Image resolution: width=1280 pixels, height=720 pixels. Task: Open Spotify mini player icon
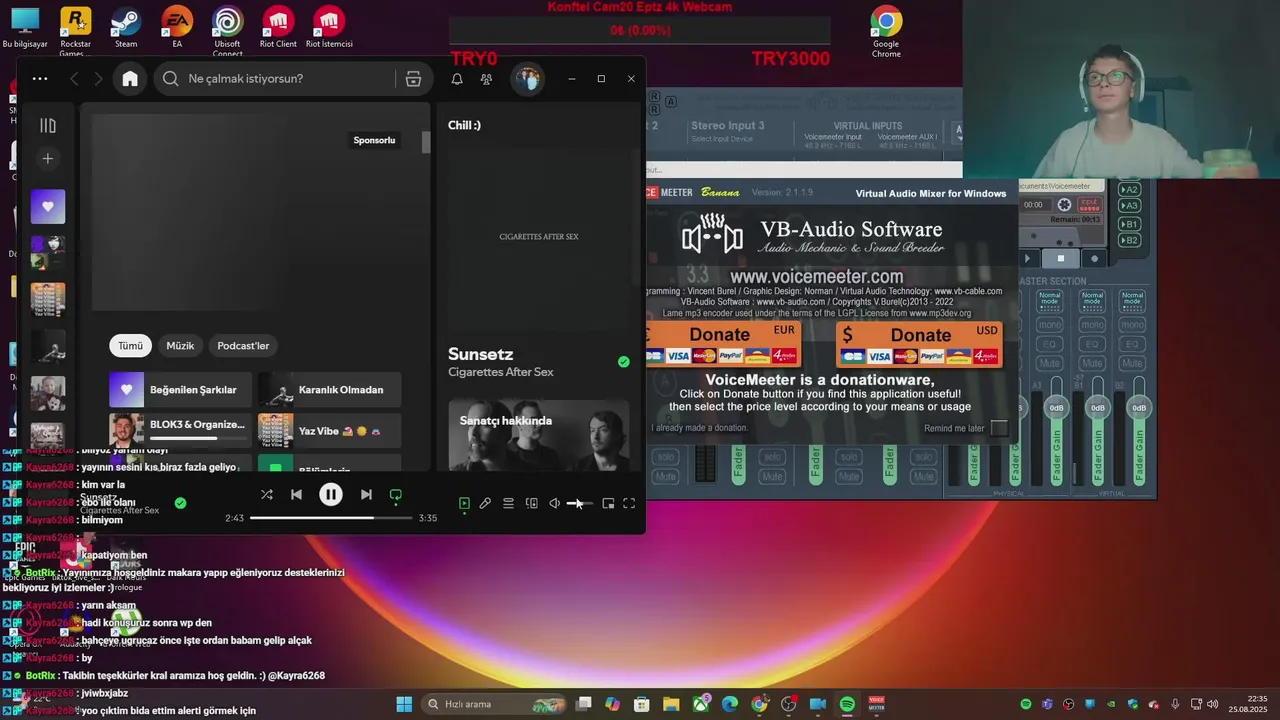click(608, 504)
